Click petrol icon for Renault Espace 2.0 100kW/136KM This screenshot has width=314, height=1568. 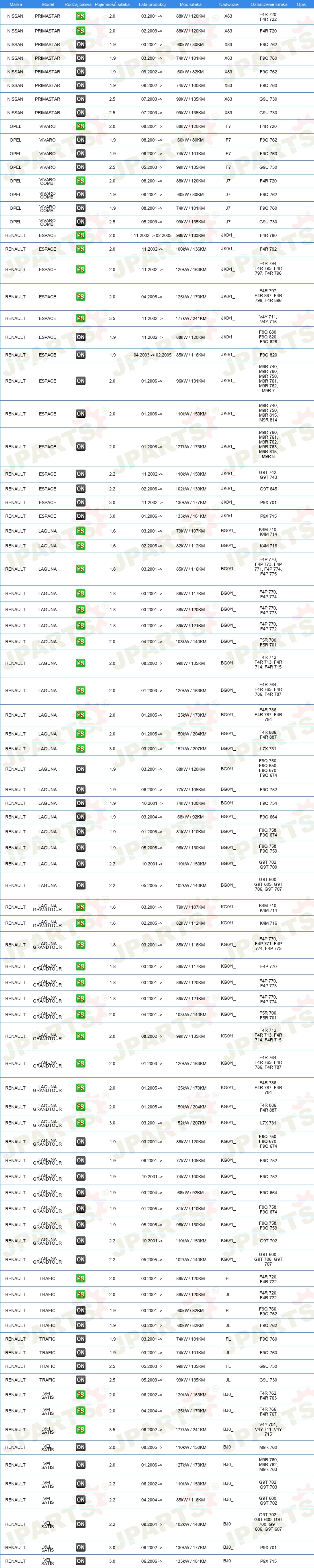click(x=80, y=249)
